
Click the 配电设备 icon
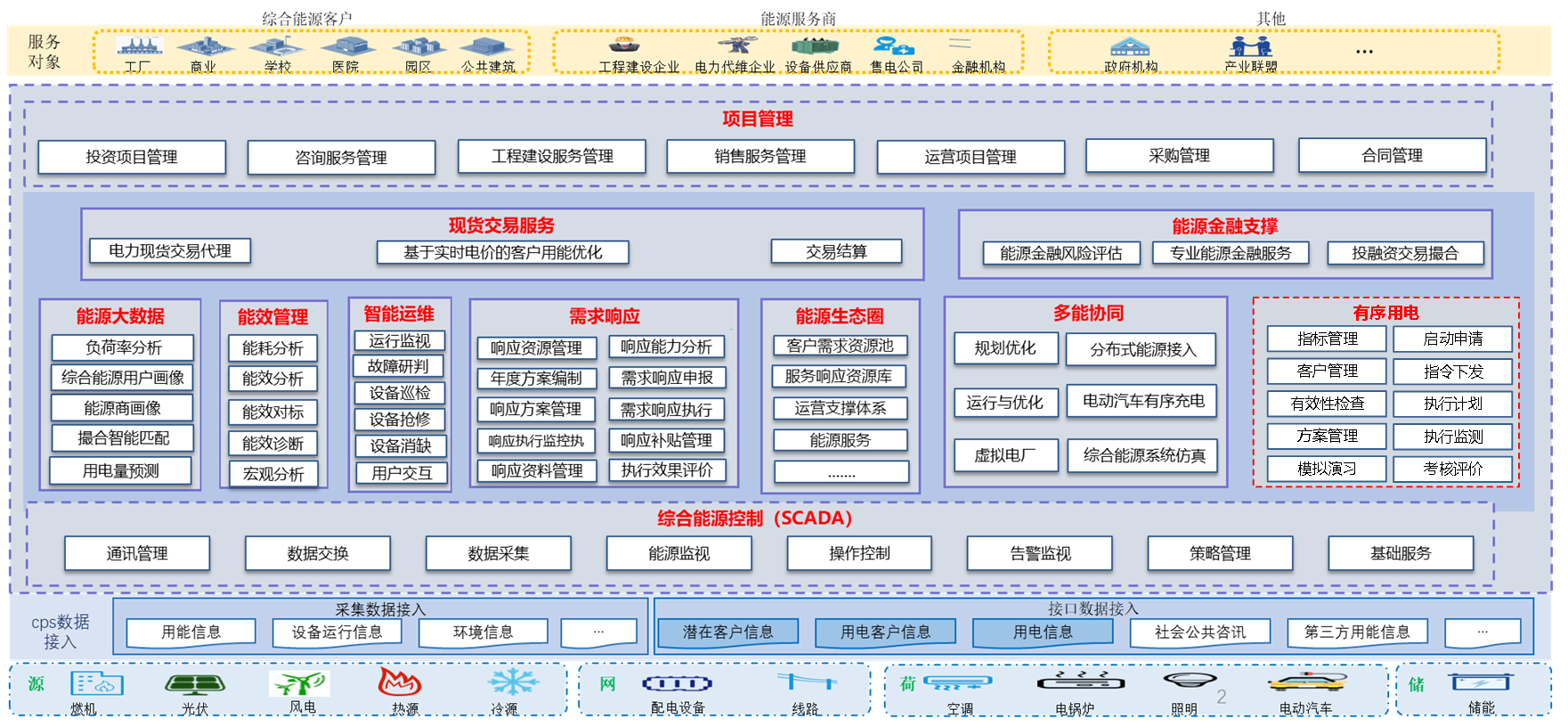point(677,683)
